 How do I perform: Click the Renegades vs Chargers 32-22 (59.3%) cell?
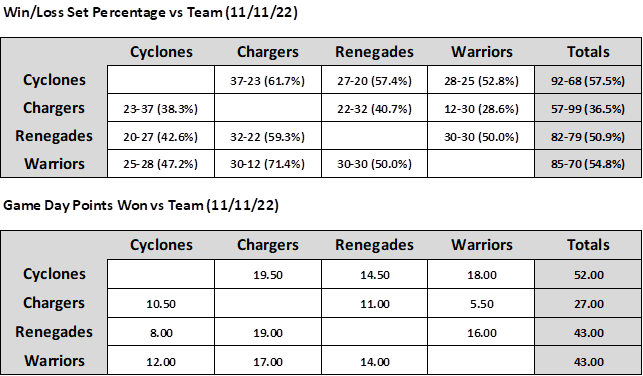coord(268,135)
